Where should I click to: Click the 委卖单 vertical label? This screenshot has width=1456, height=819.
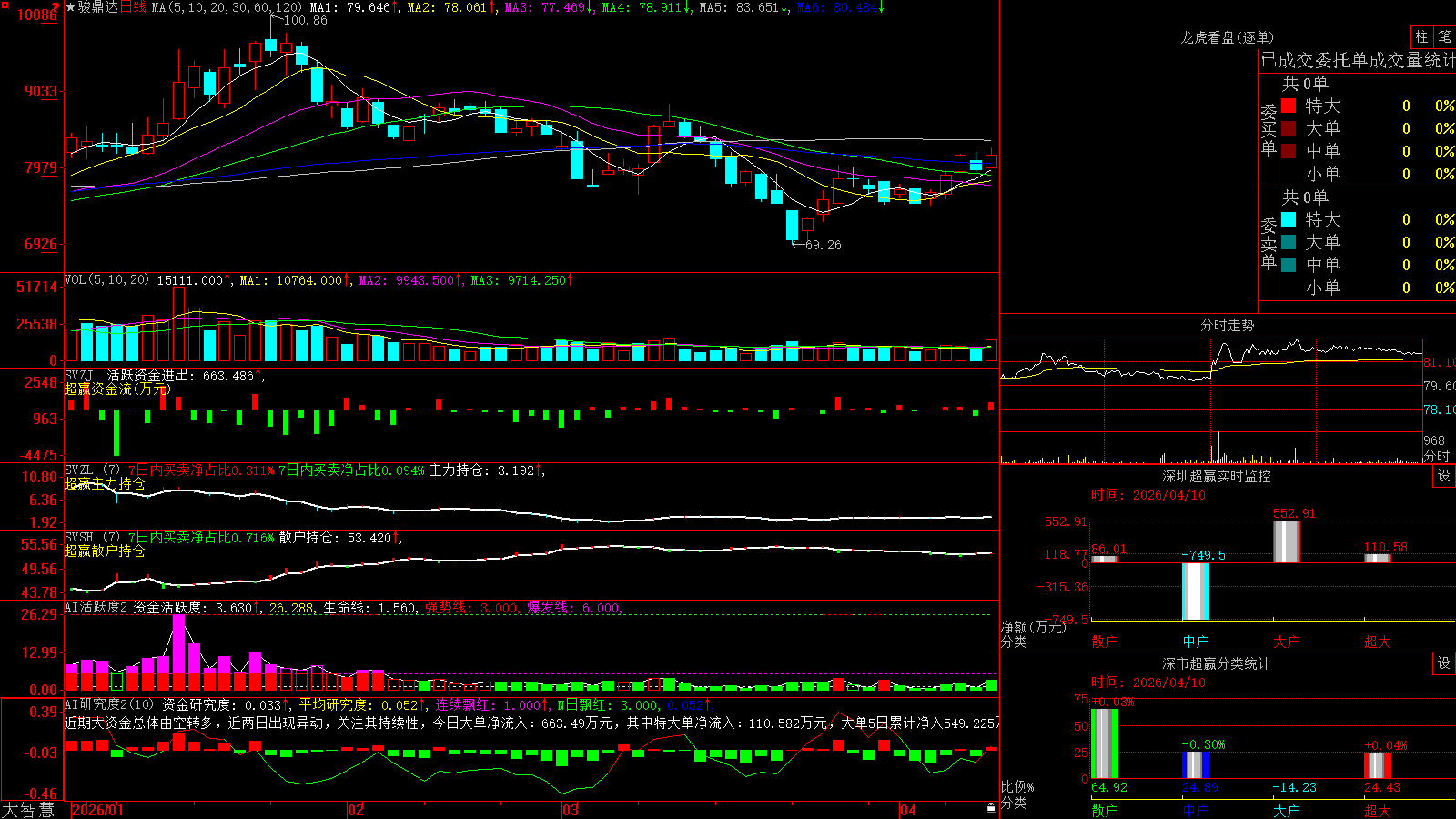[x=1269, y=243]
